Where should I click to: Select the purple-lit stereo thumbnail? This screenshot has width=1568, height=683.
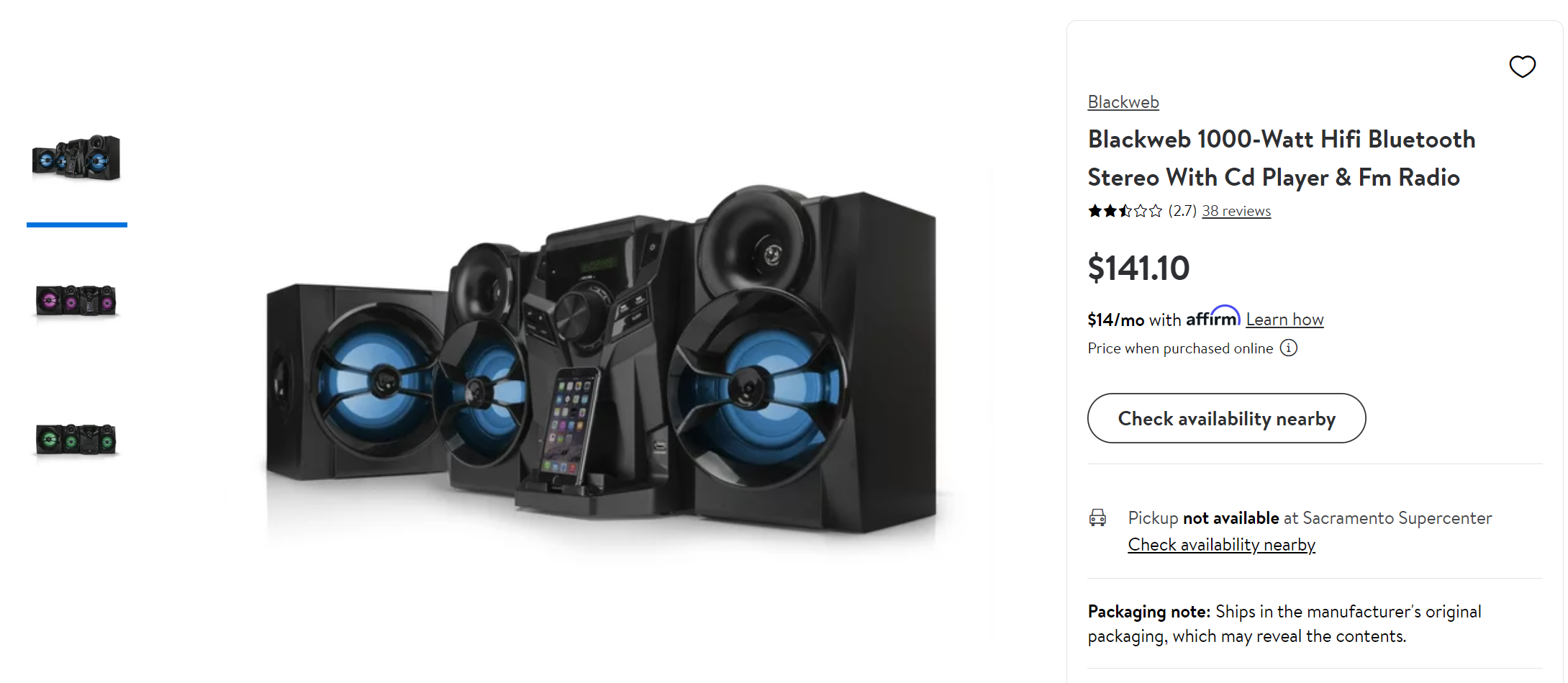coord(76,300)
